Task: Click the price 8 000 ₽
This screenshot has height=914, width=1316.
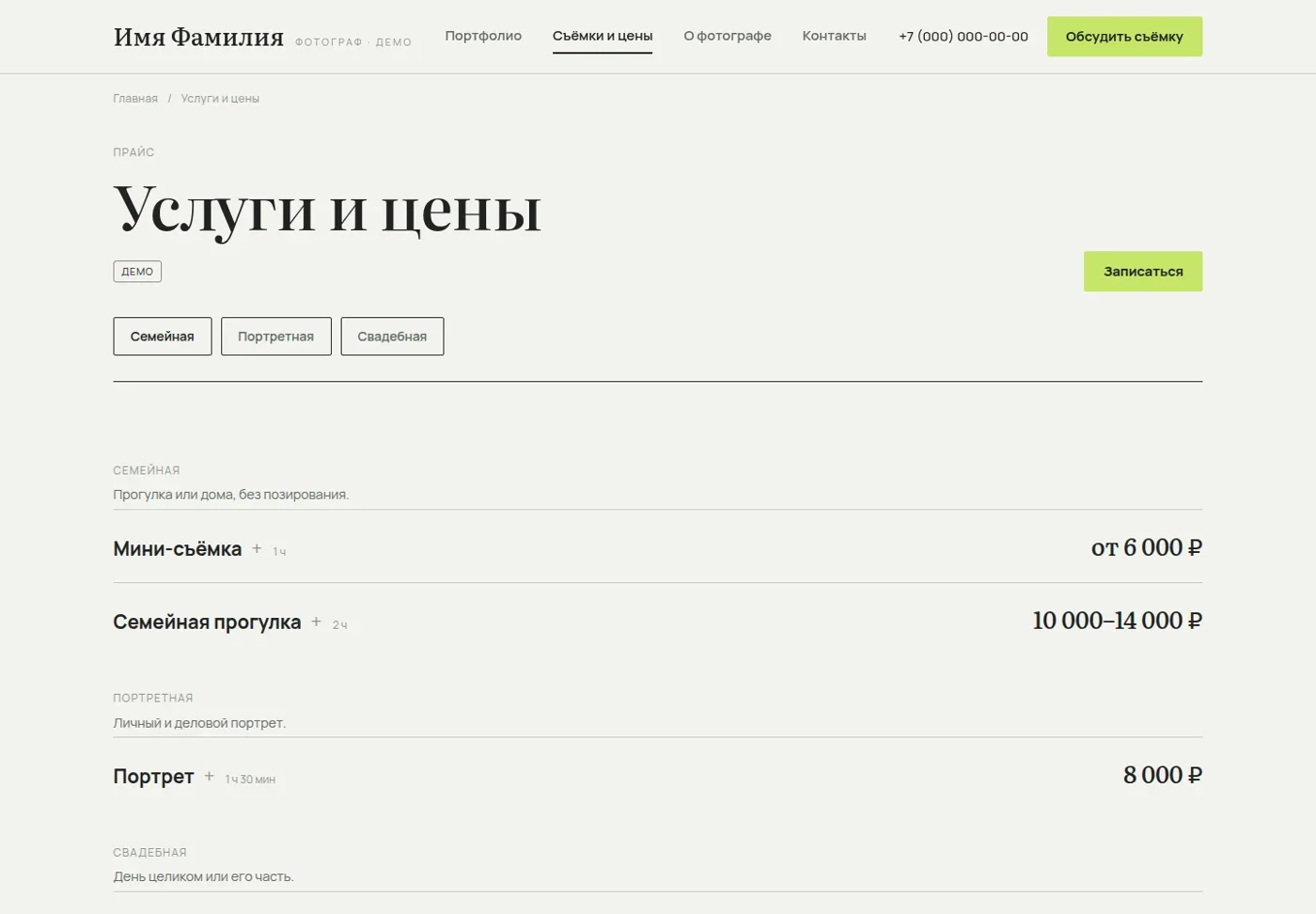Action: click(1163, 775)
